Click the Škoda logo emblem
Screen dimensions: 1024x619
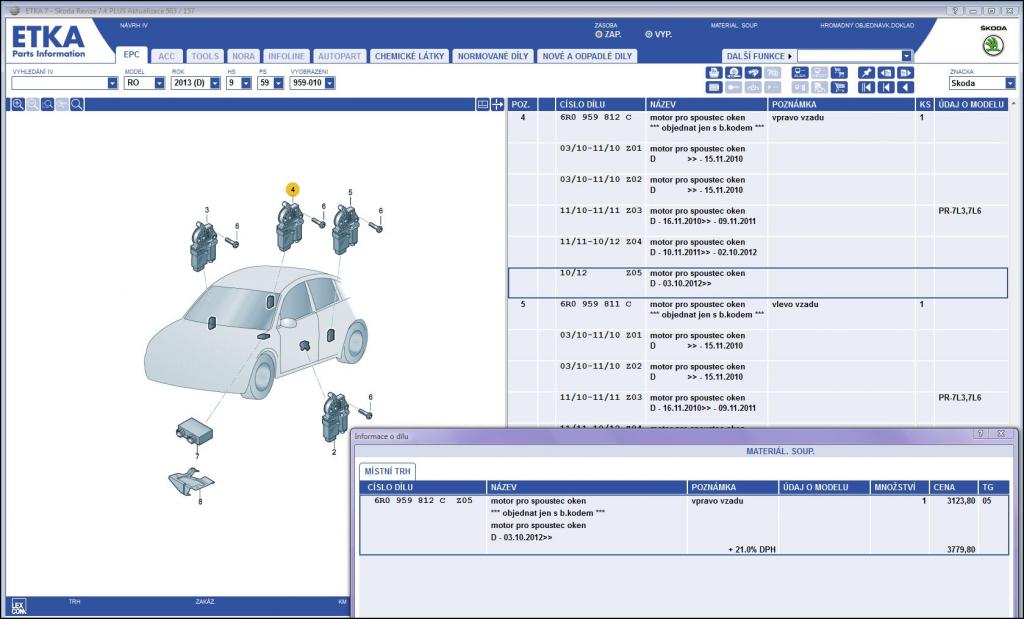993,45
